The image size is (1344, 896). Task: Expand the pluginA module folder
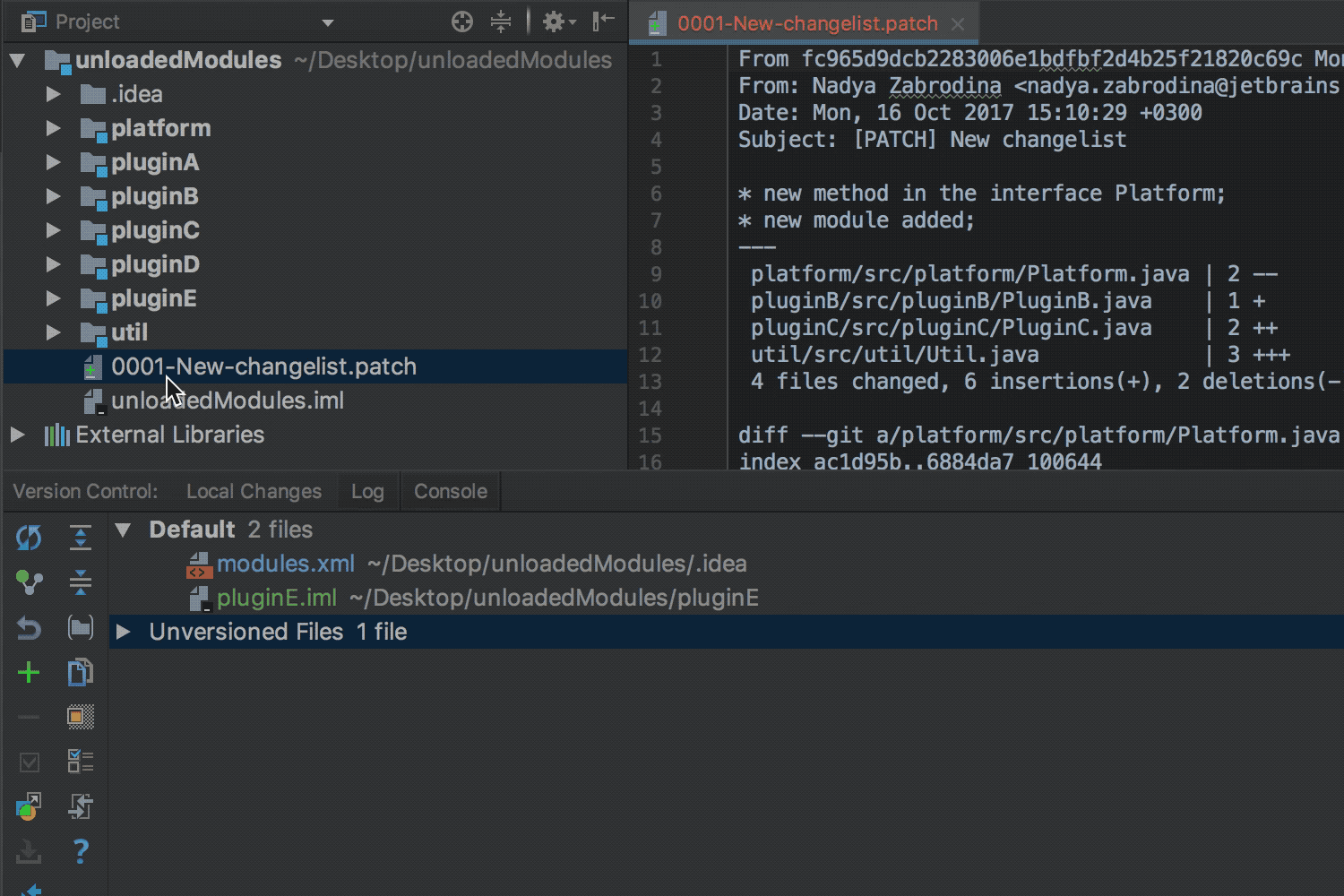(x=54, y=162)
